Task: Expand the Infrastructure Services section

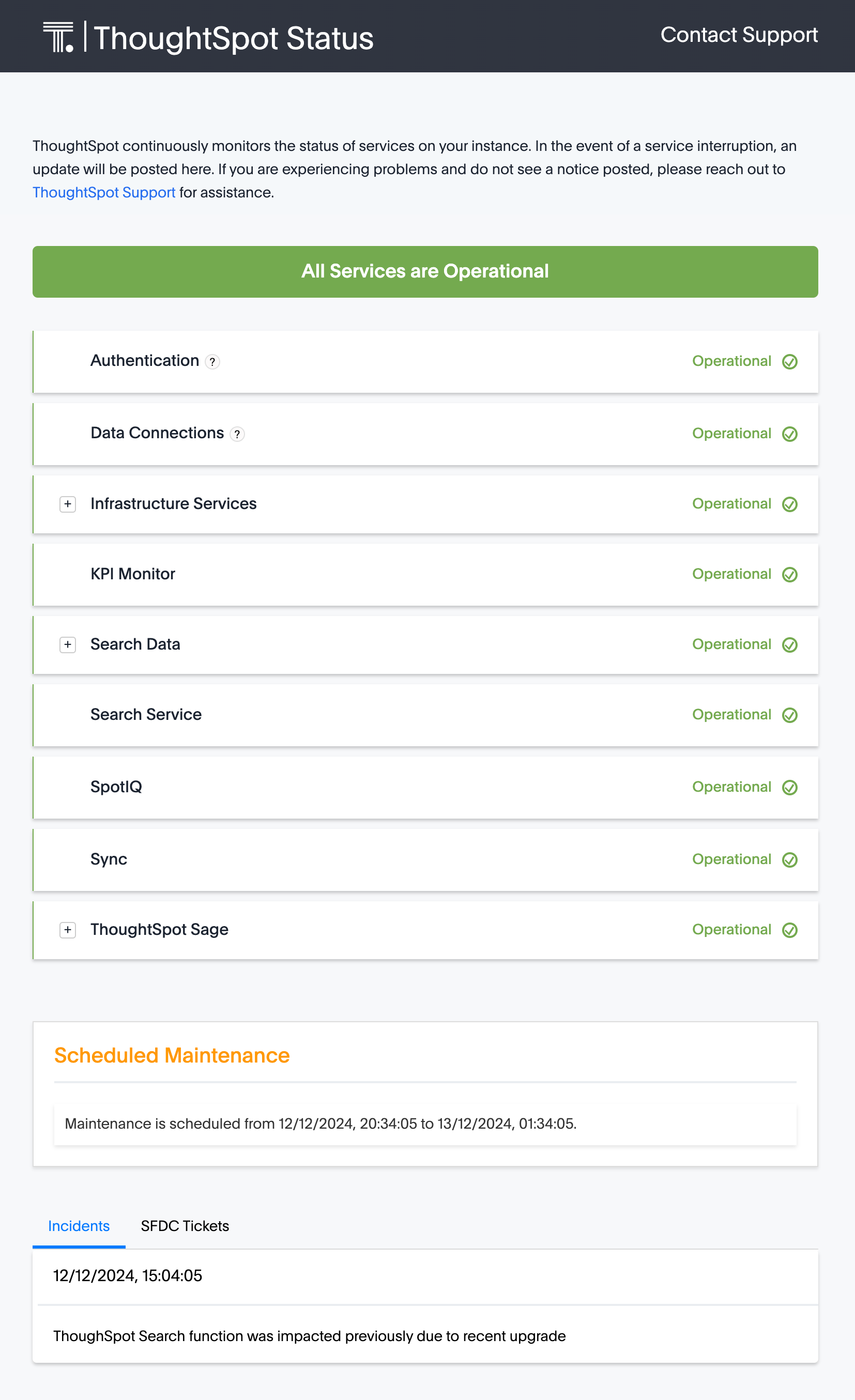Action: coord(68,504)
